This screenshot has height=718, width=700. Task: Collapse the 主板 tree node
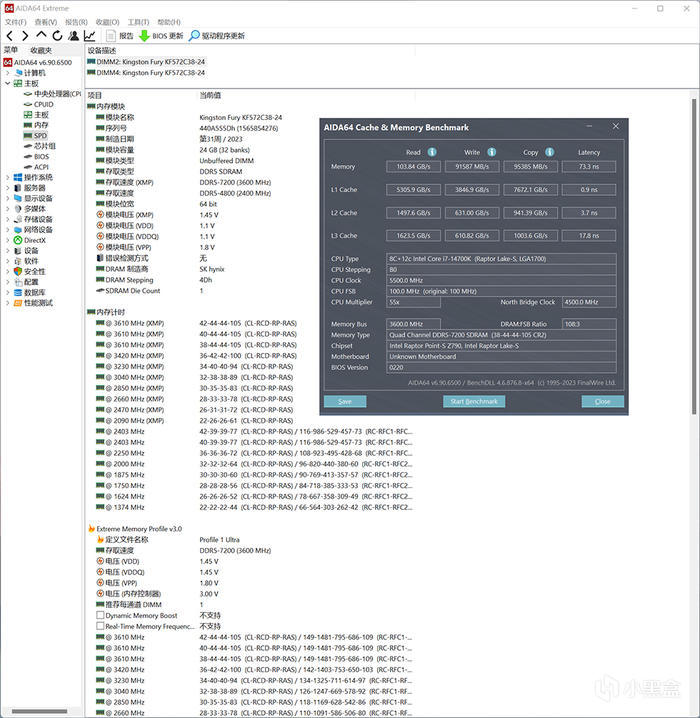click(7, 83)
